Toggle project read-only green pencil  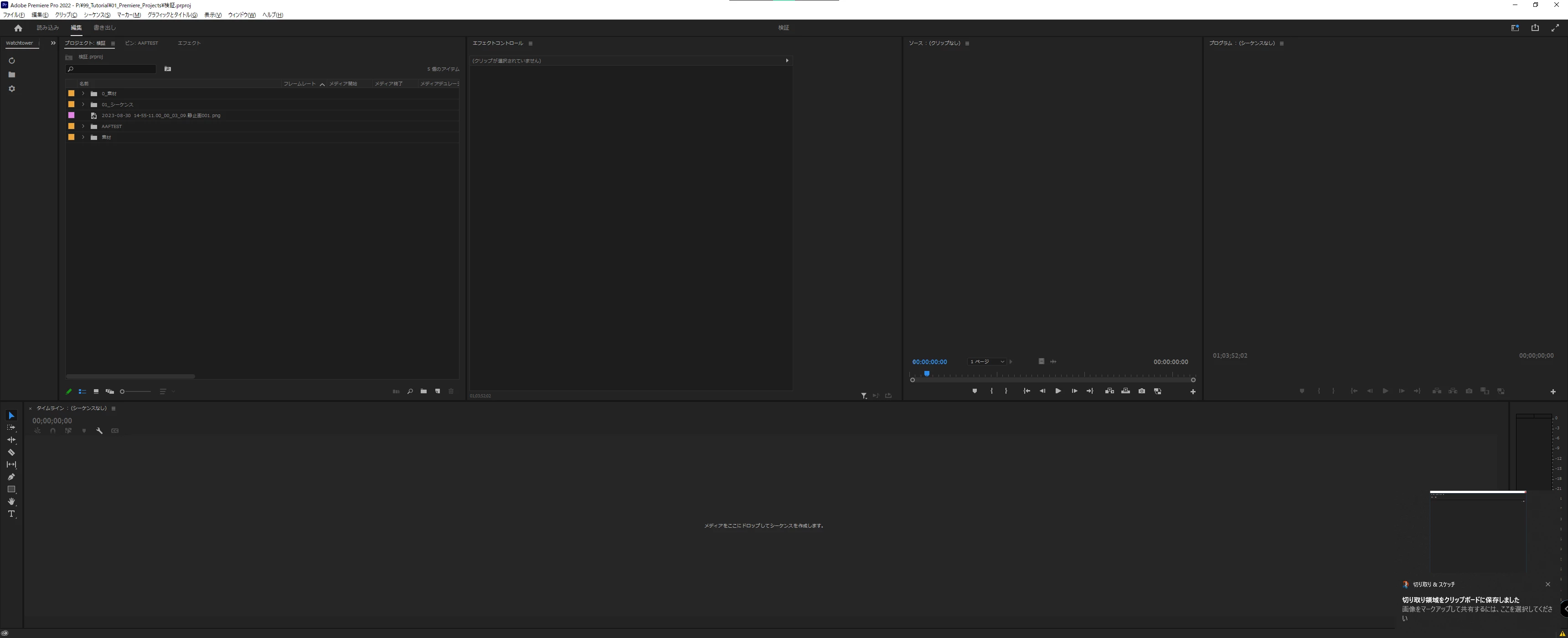(69, 391)
